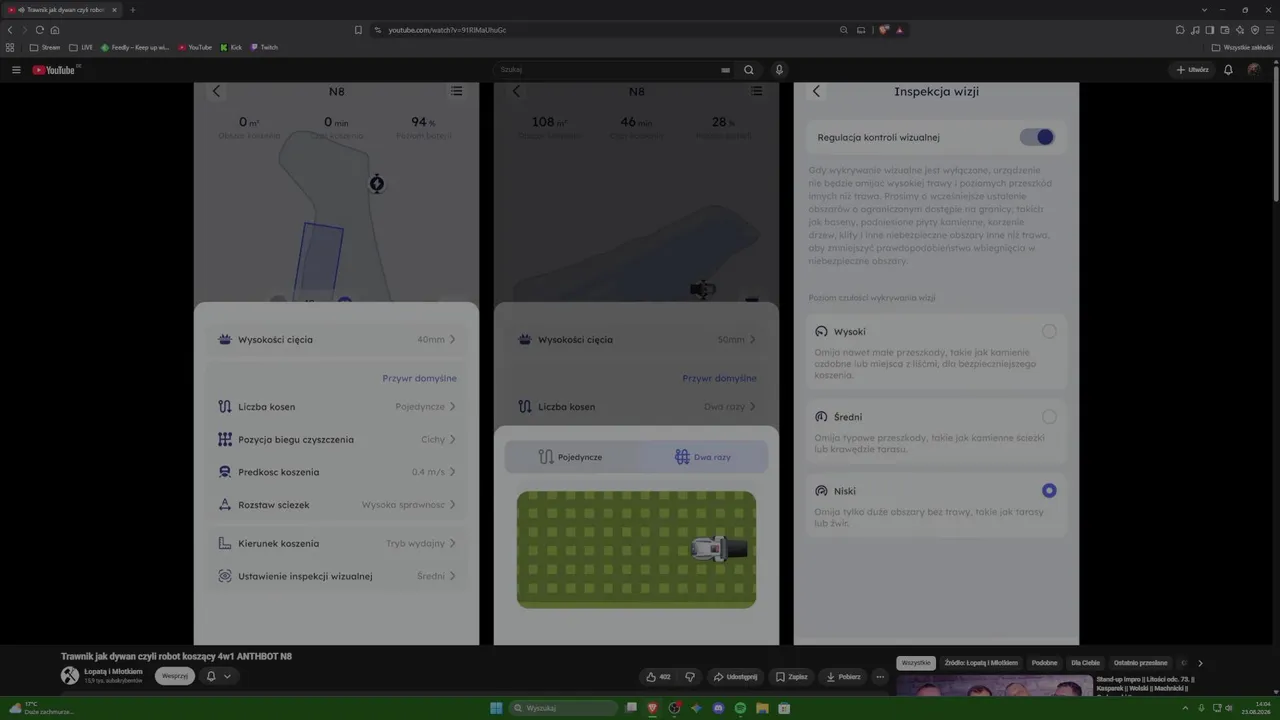1280x720 pixels.
Task: Click the YouTube search magnifier button
Action: [x=748, y=70]
